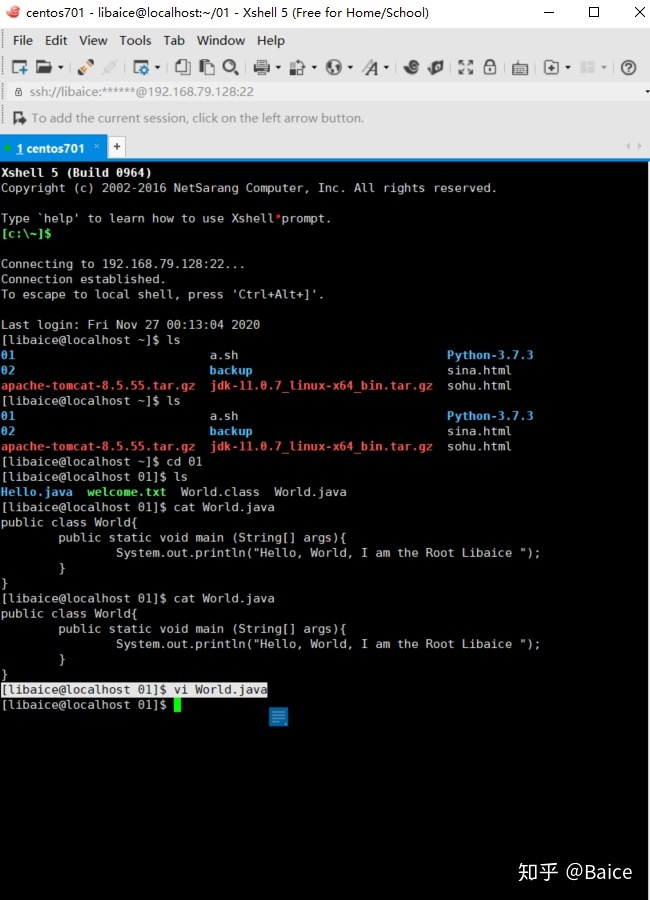
Task: Click the Xshell app icon in title bar
Action: tap(13, 11)
